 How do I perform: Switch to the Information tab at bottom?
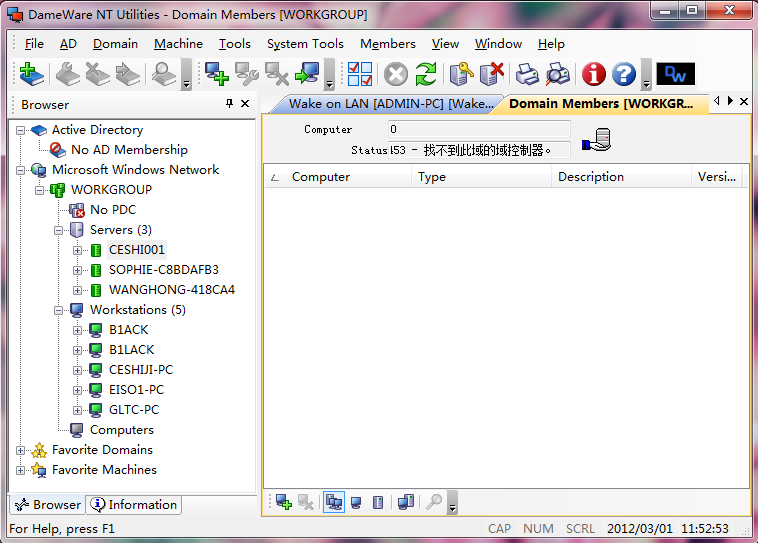pyautogui.click(x=134, y=505)
